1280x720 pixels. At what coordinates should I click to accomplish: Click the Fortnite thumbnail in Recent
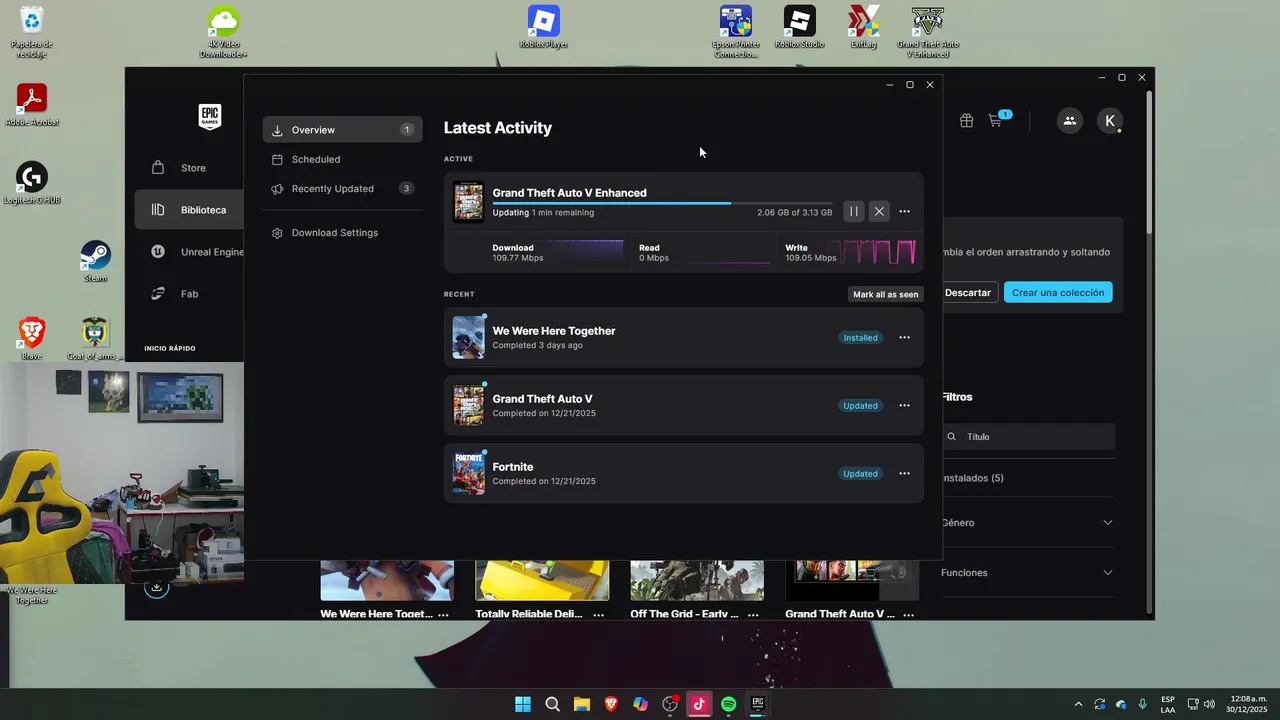(468, 473)
